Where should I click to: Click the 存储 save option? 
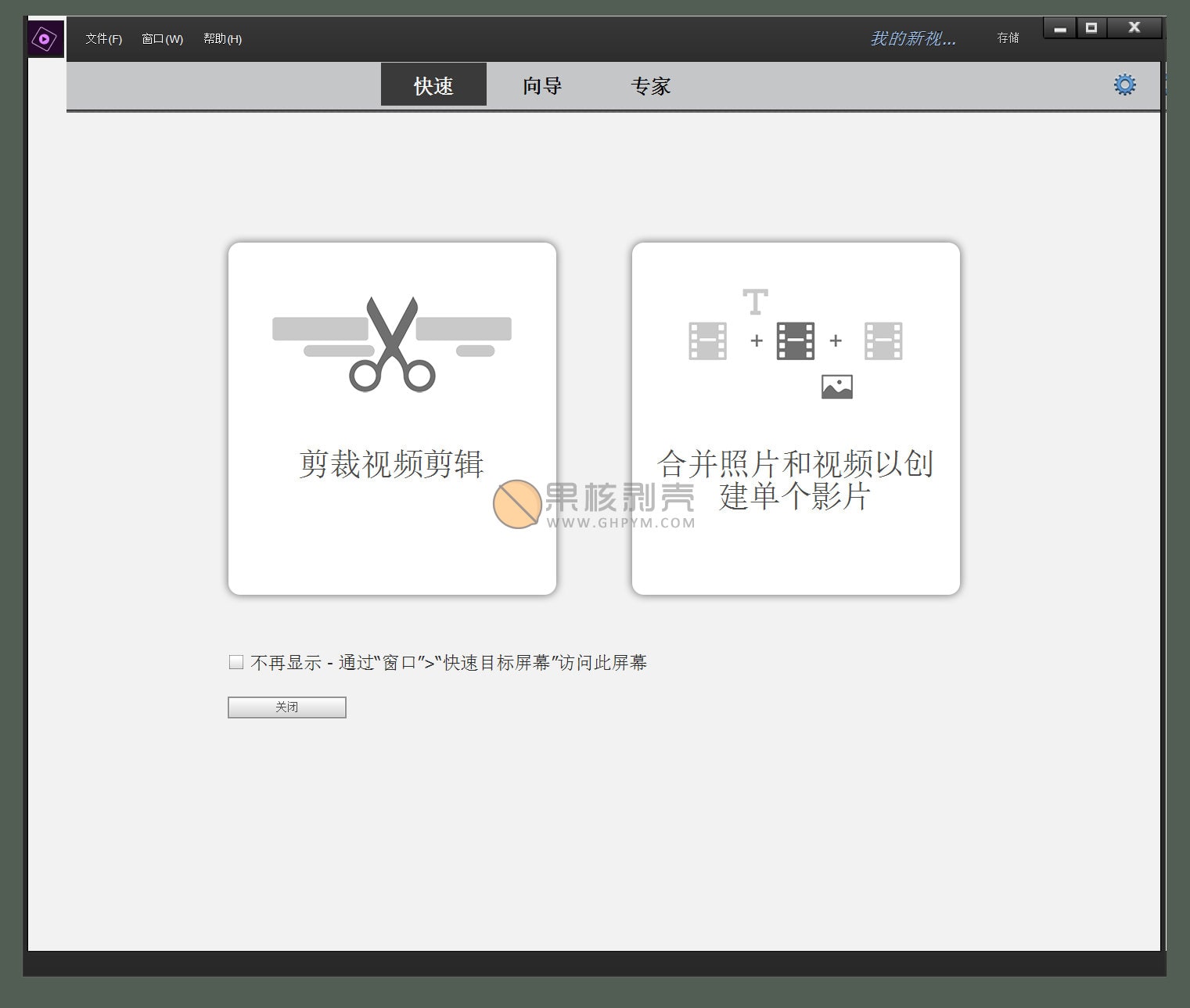tap(1007, 38)
